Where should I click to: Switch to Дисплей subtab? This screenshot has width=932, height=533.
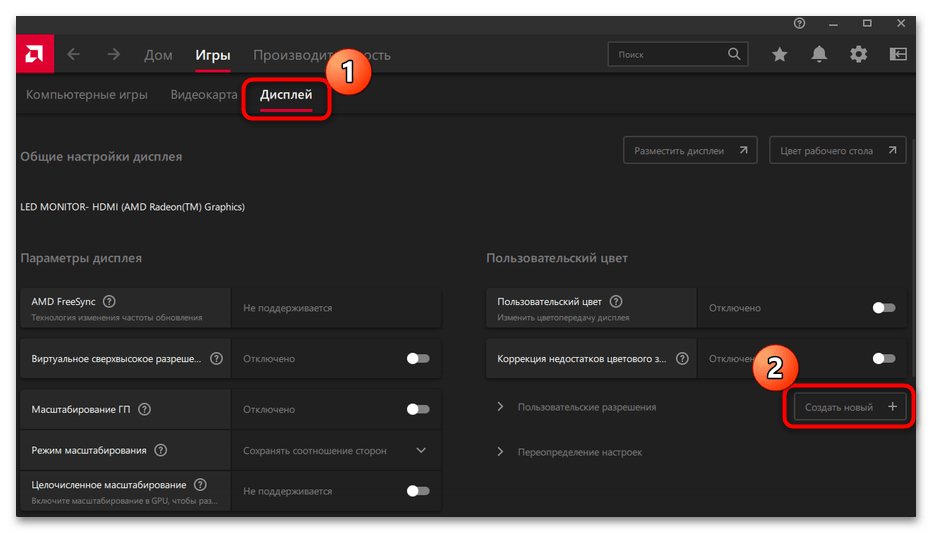[x=286, y=94]
